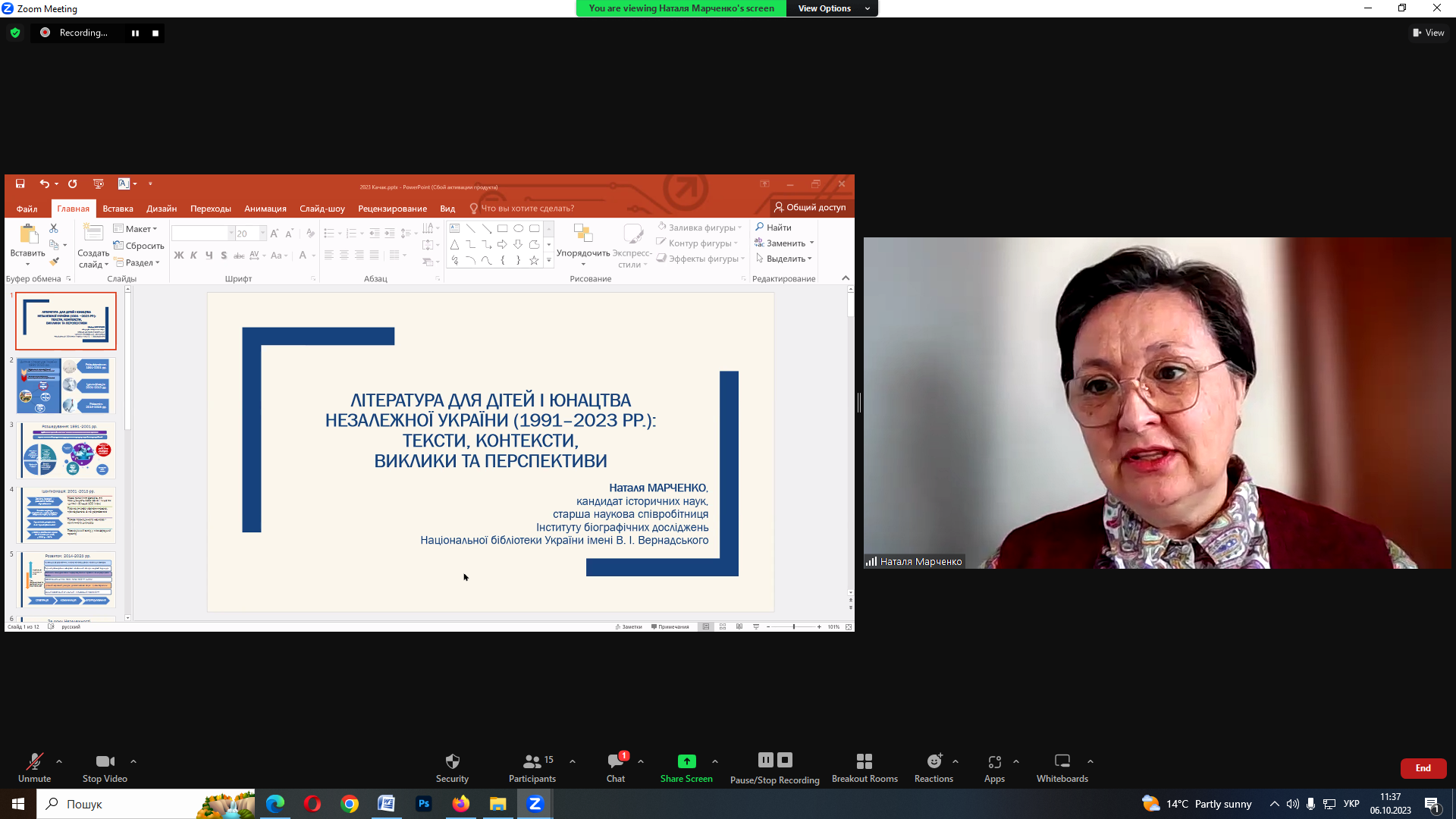Open the View layout menu
1456x819 pixels.
1429,33
